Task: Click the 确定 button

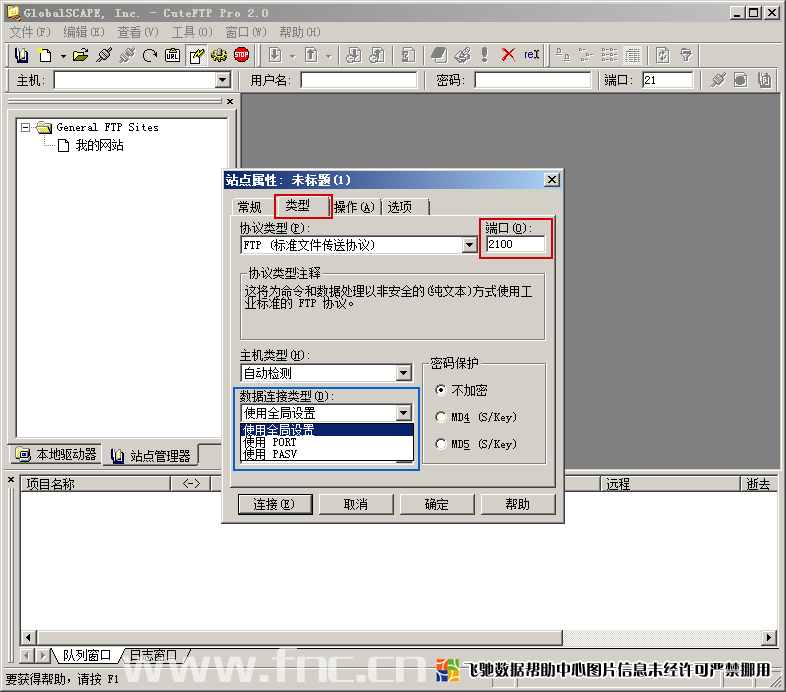Action: click(437, 504)
